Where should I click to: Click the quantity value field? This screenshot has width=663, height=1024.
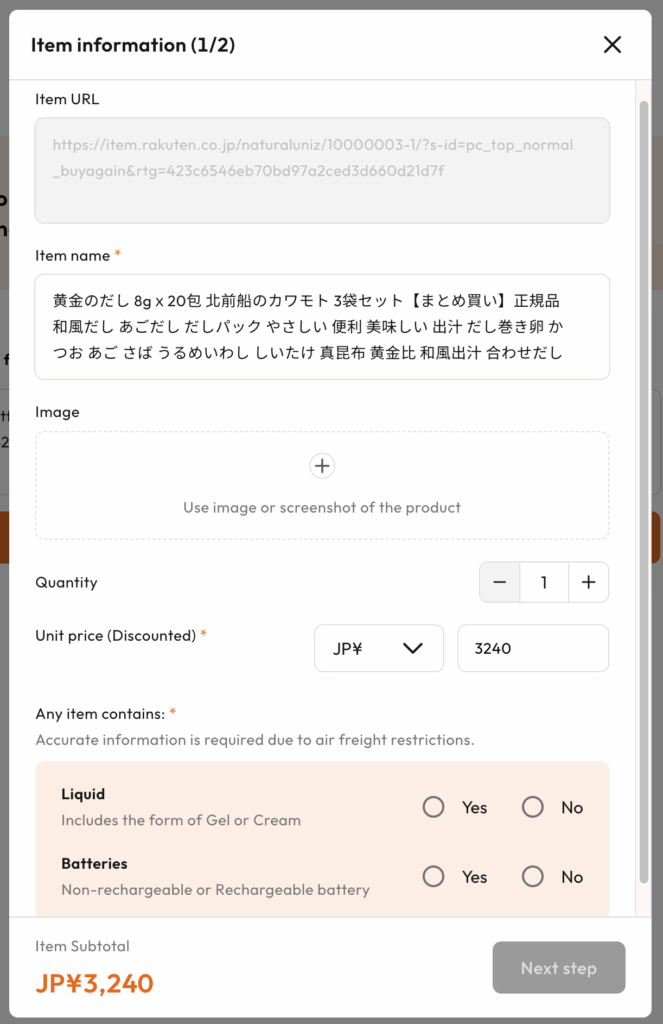(x=544, y=582)
